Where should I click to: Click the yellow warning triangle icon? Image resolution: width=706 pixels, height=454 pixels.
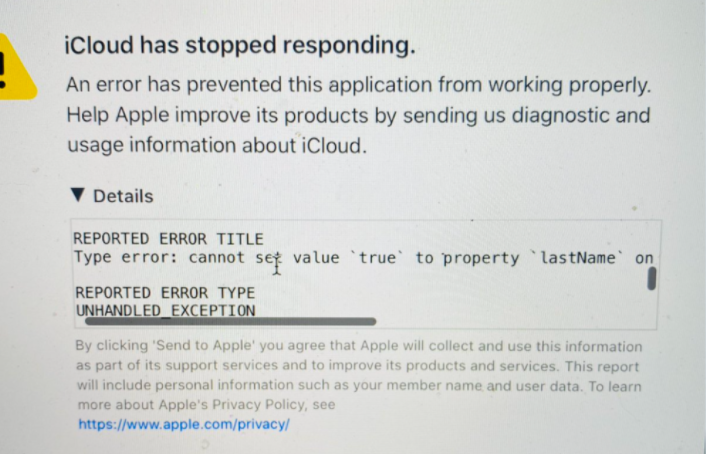tap(16, 68)
